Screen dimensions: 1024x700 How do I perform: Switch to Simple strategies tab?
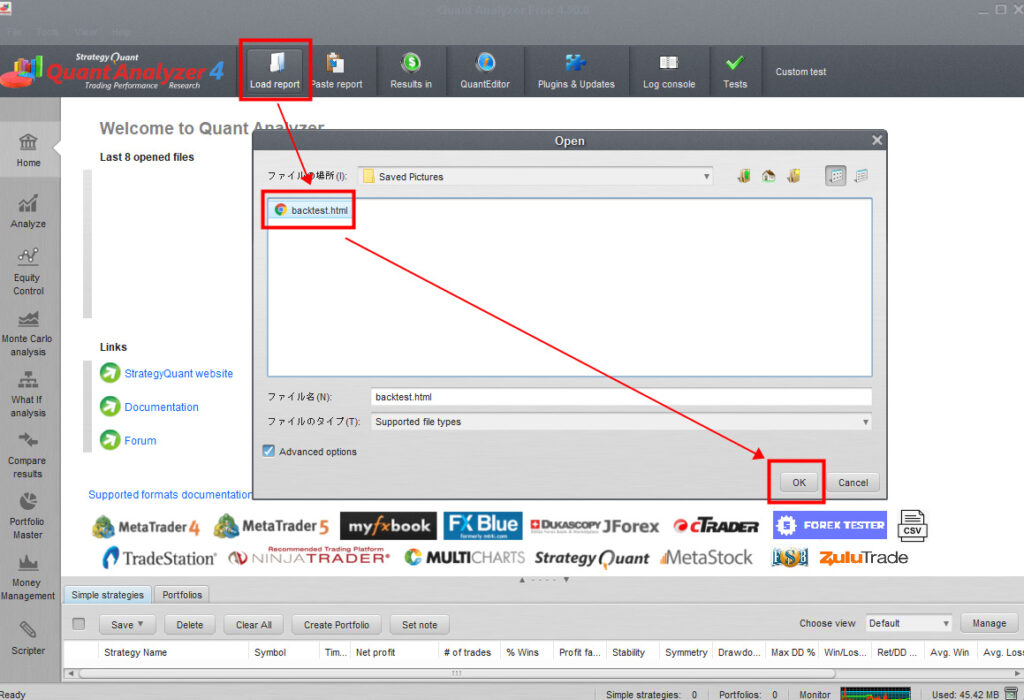pyautogui.click(x=108, y=595)
